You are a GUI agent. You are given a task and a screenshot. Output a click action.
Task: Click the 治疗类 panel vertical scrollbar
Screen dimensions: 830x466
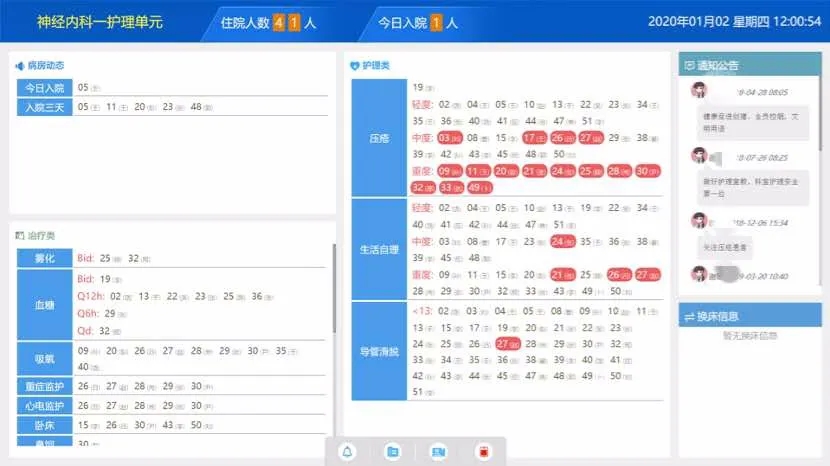click(334, 289)
